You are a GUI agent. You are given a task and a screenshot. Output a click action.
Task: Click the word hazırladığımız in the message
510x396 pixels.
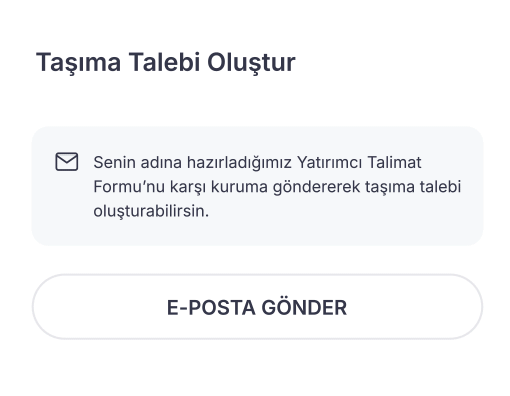coord(239,163)
